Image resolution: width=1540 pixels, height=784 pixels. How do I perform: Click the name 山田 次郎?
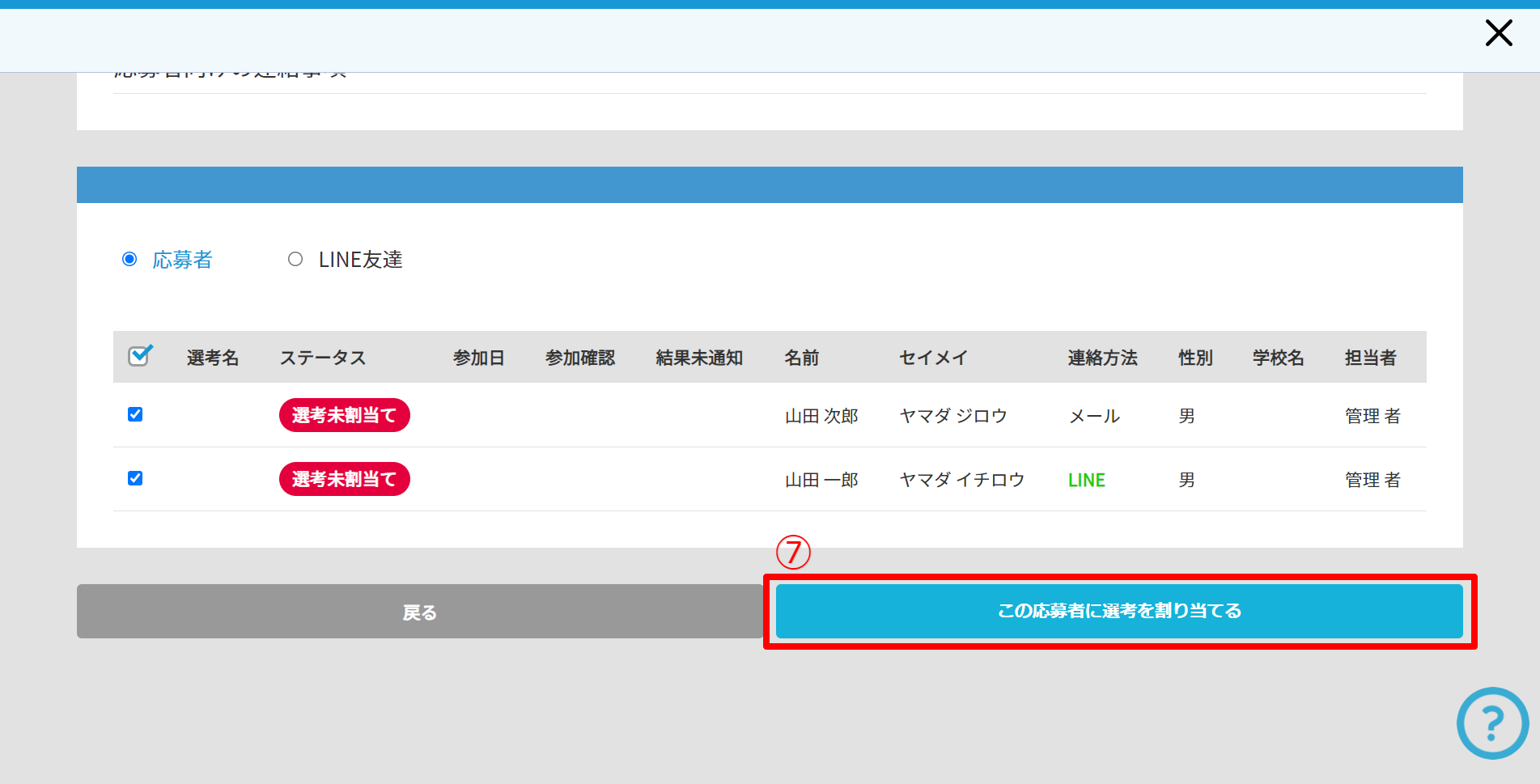821,416
